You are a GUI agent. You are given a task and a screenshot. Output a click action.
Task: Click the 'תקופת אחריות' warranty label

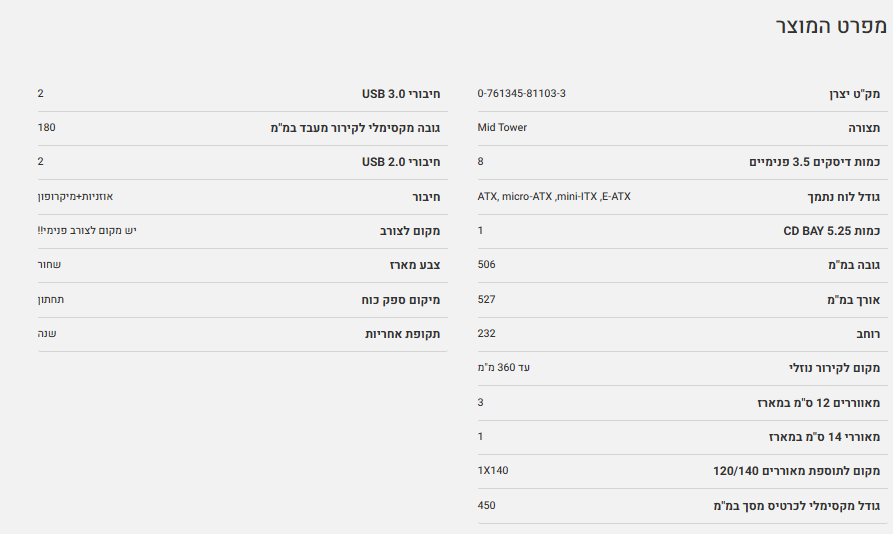click(x=402, y=334)
